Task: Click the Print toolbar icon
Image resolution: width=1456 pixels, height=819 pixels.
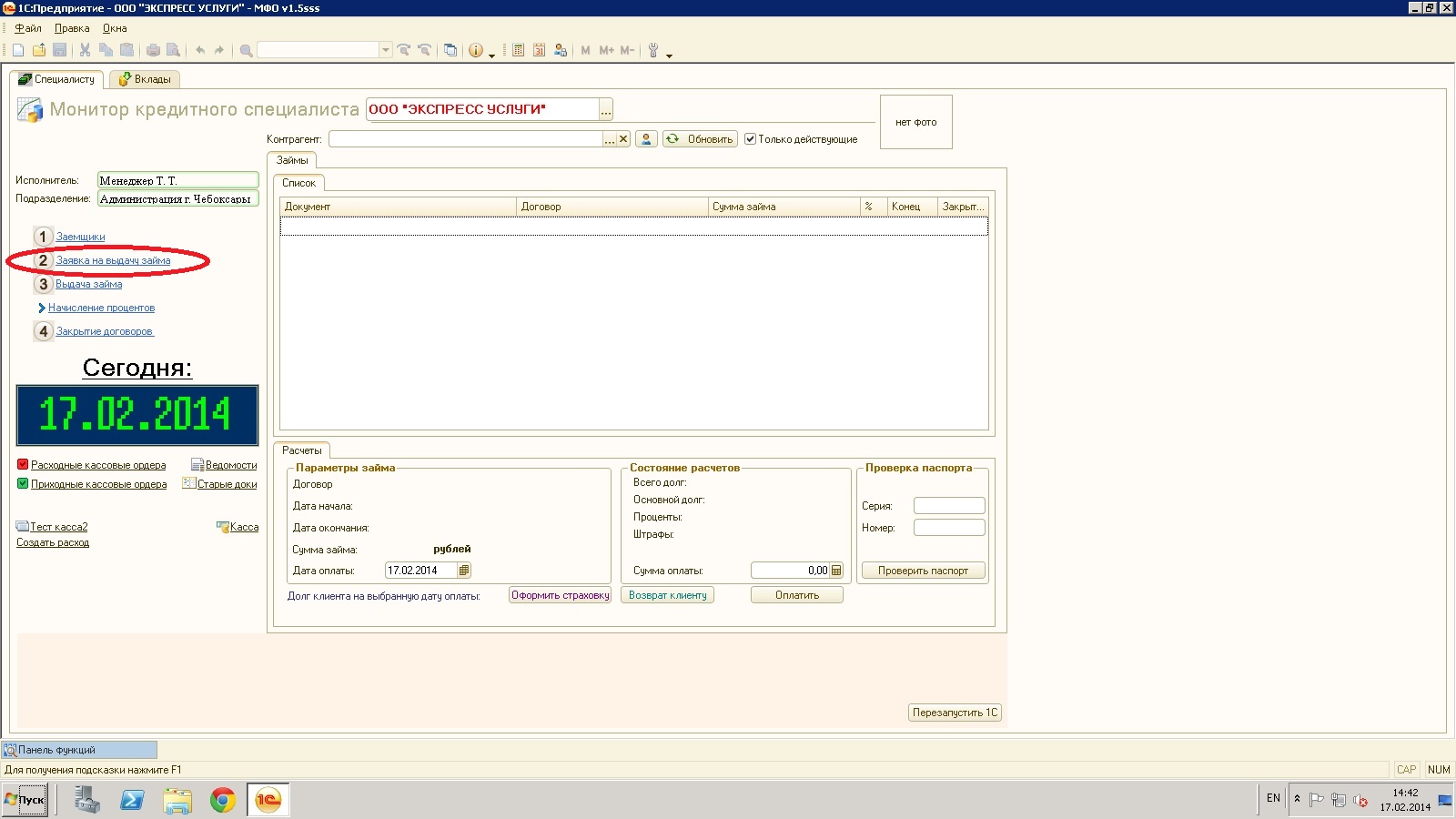Action: [x=153, y=50]
